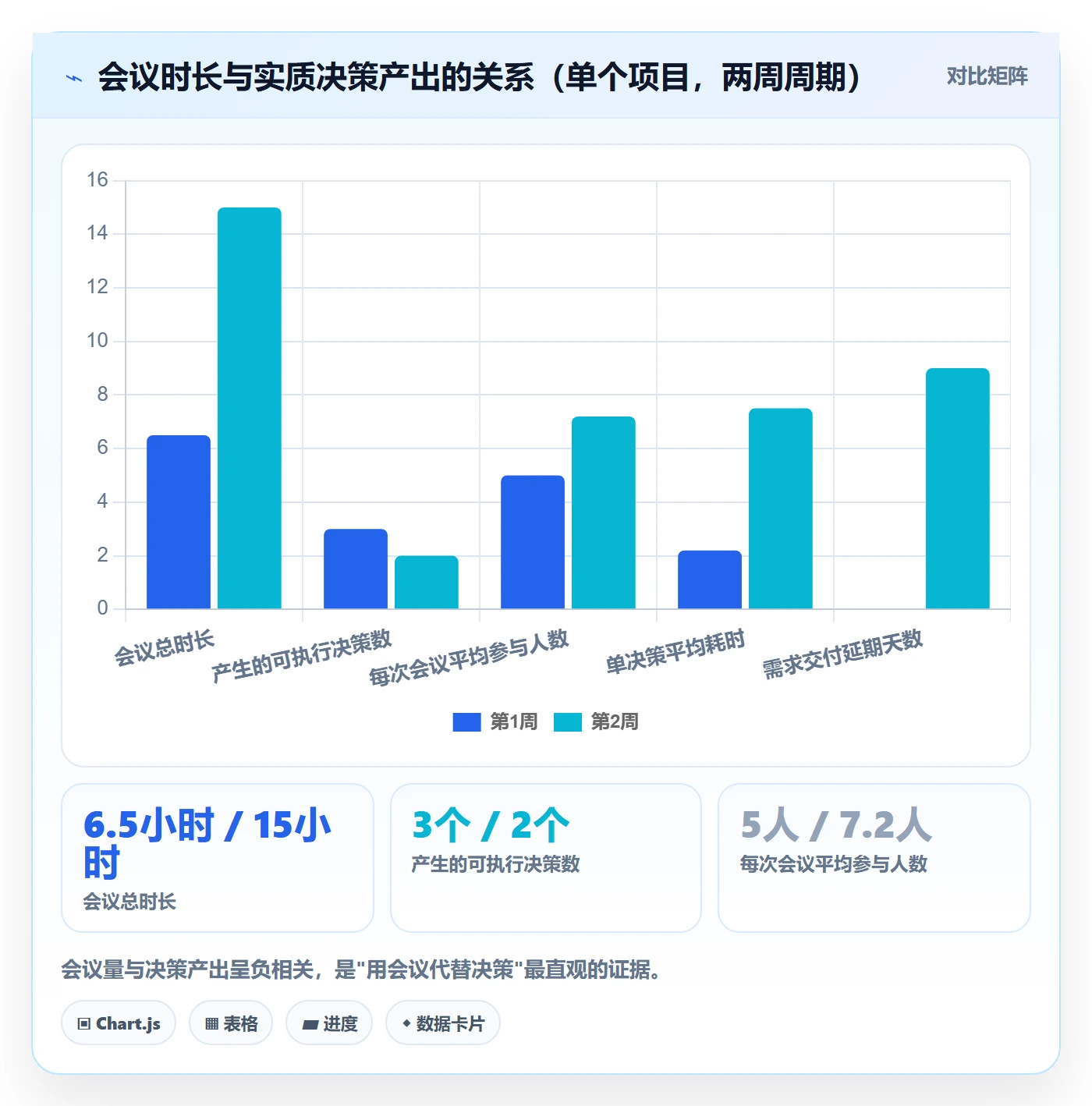Click the 会议总时长 card caption
Image resolution: width=1092 pixels, height=1106 pixels.
pos(129,902)
